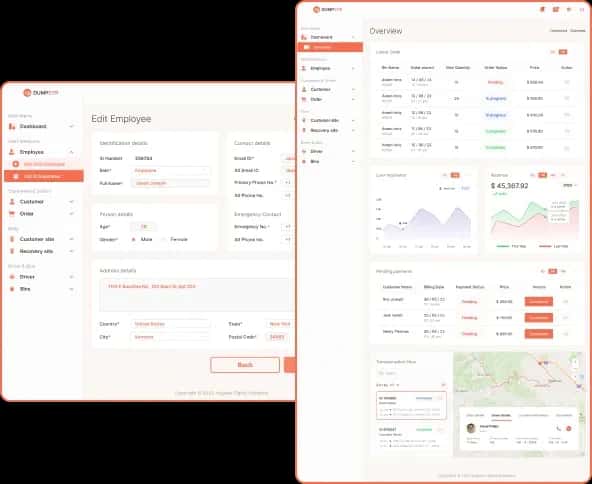The image size is (592, 484).
Task: Click the Back button on Edit Employee form
Action: (x=245, y=365)
